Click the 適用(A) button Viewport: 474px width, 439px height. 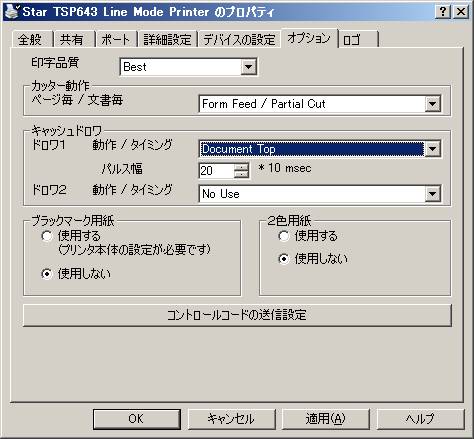(326, 419)
